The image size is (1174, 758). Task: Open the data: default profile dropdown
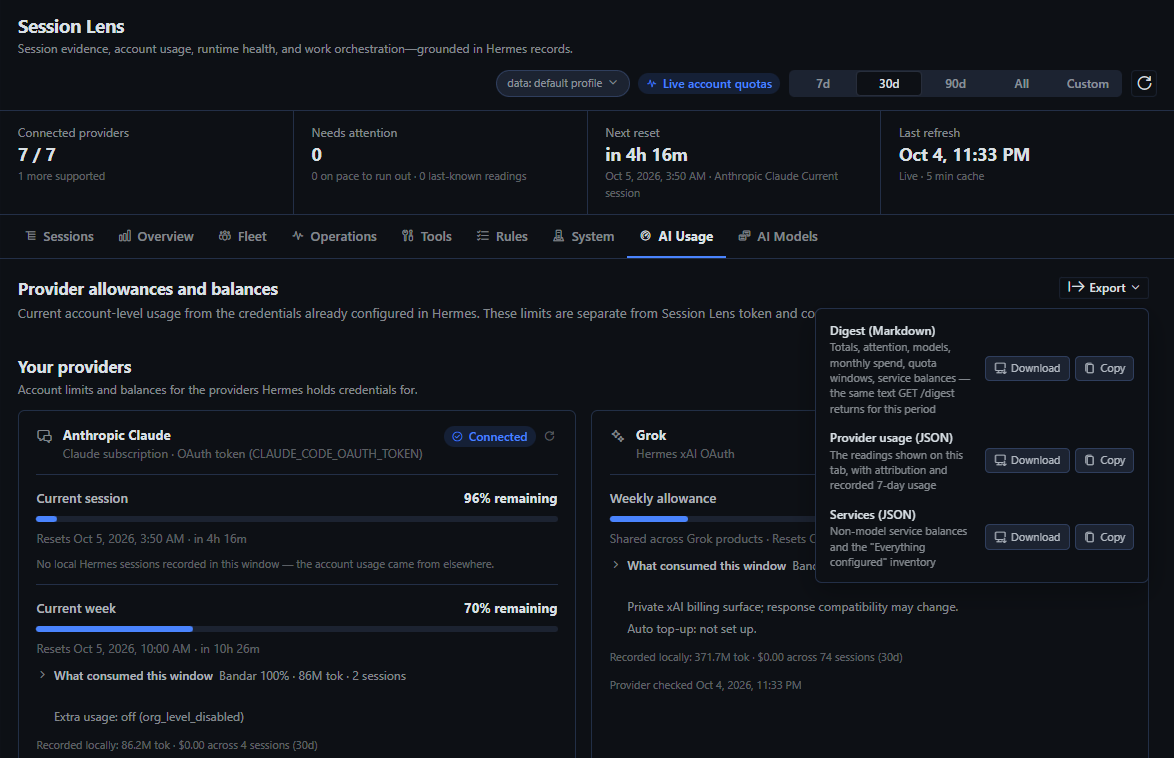562,83
